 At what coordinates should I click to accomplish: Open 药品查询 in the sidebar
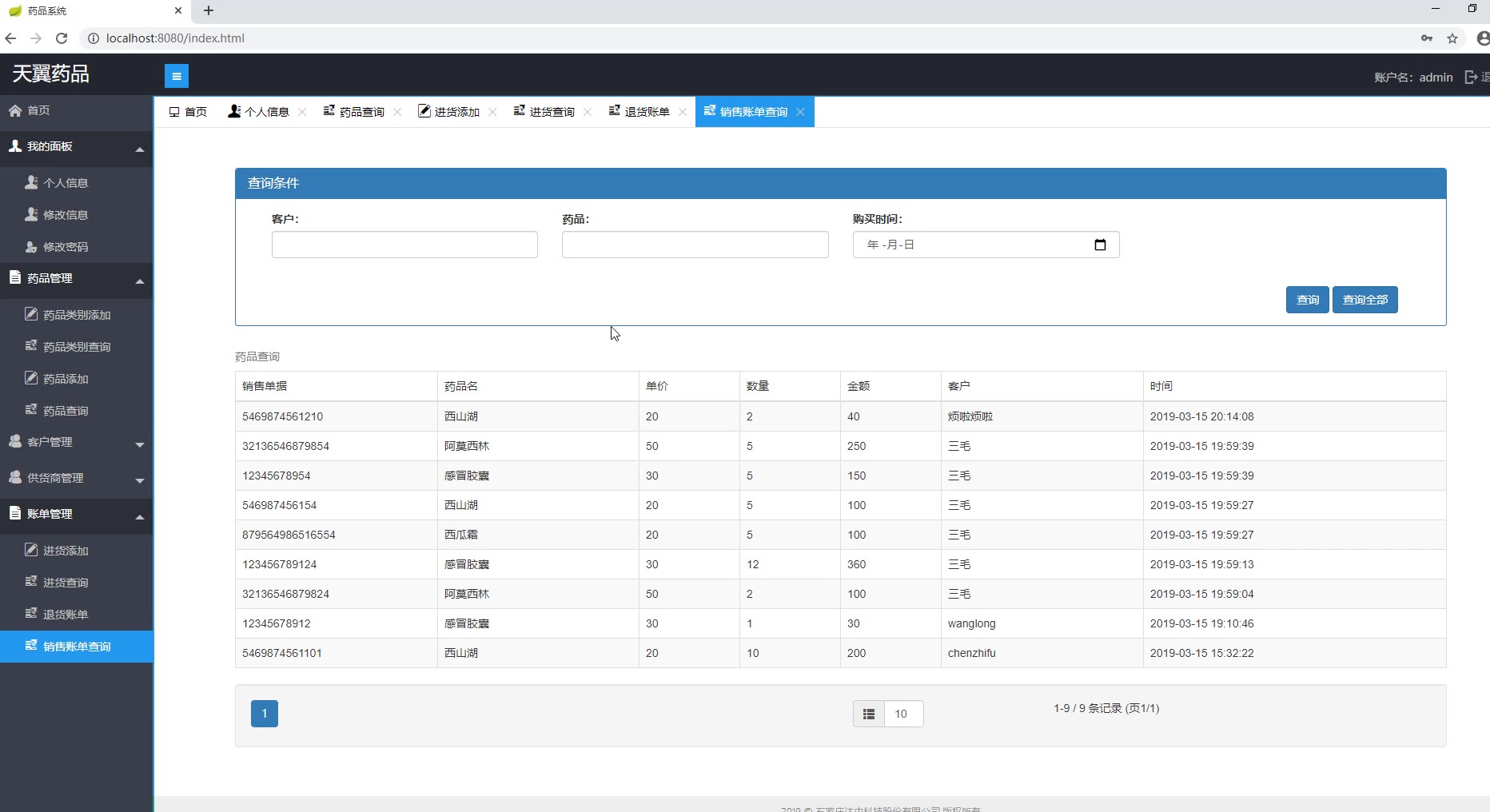76,411
